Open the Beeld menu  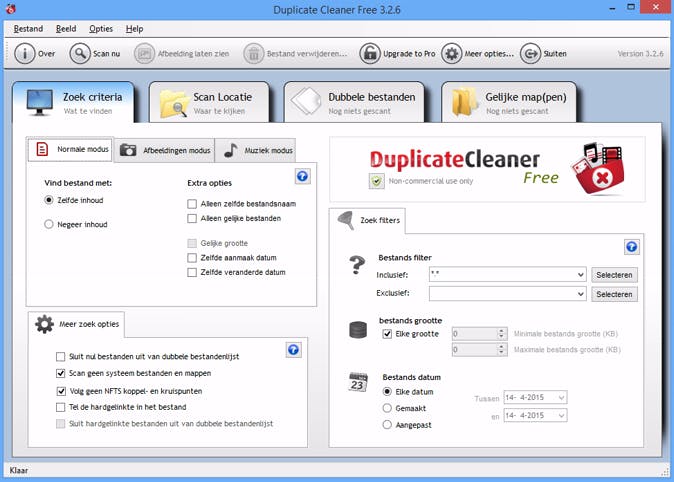(x=66, y=29)
